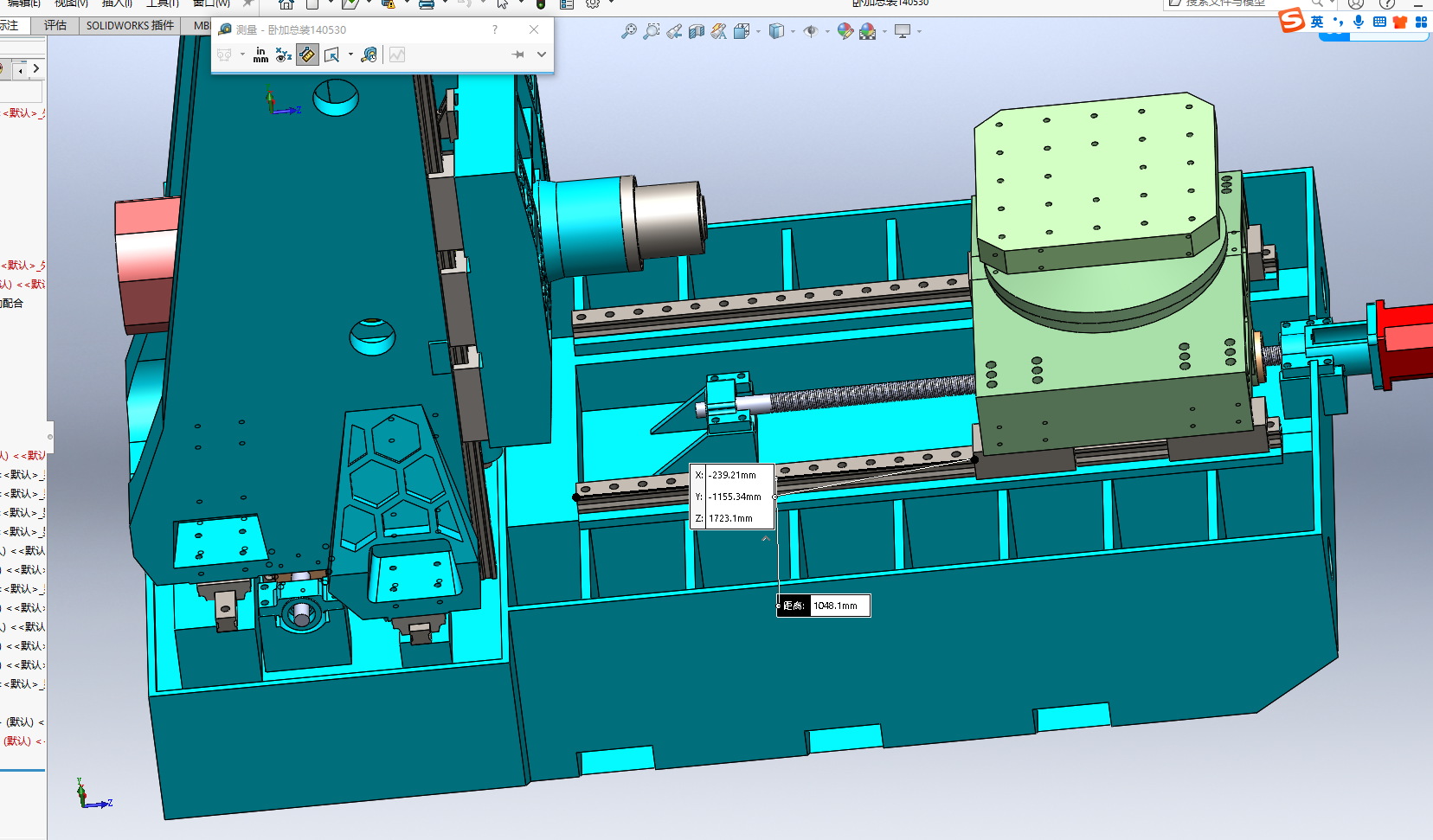Open the SolidWorks help question mark
The width and height of the screenshot is (1433, 840).
point(1387,3)
